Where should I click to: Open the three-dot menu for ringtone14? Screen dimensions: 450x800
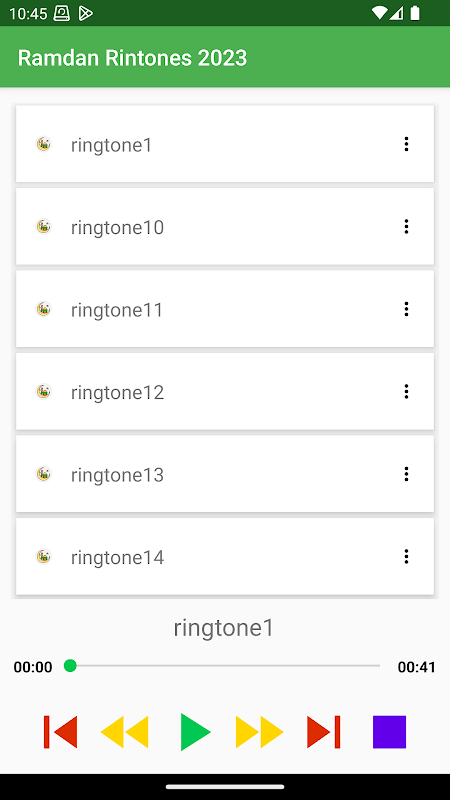pyautogui.click(x=406, y=557)
